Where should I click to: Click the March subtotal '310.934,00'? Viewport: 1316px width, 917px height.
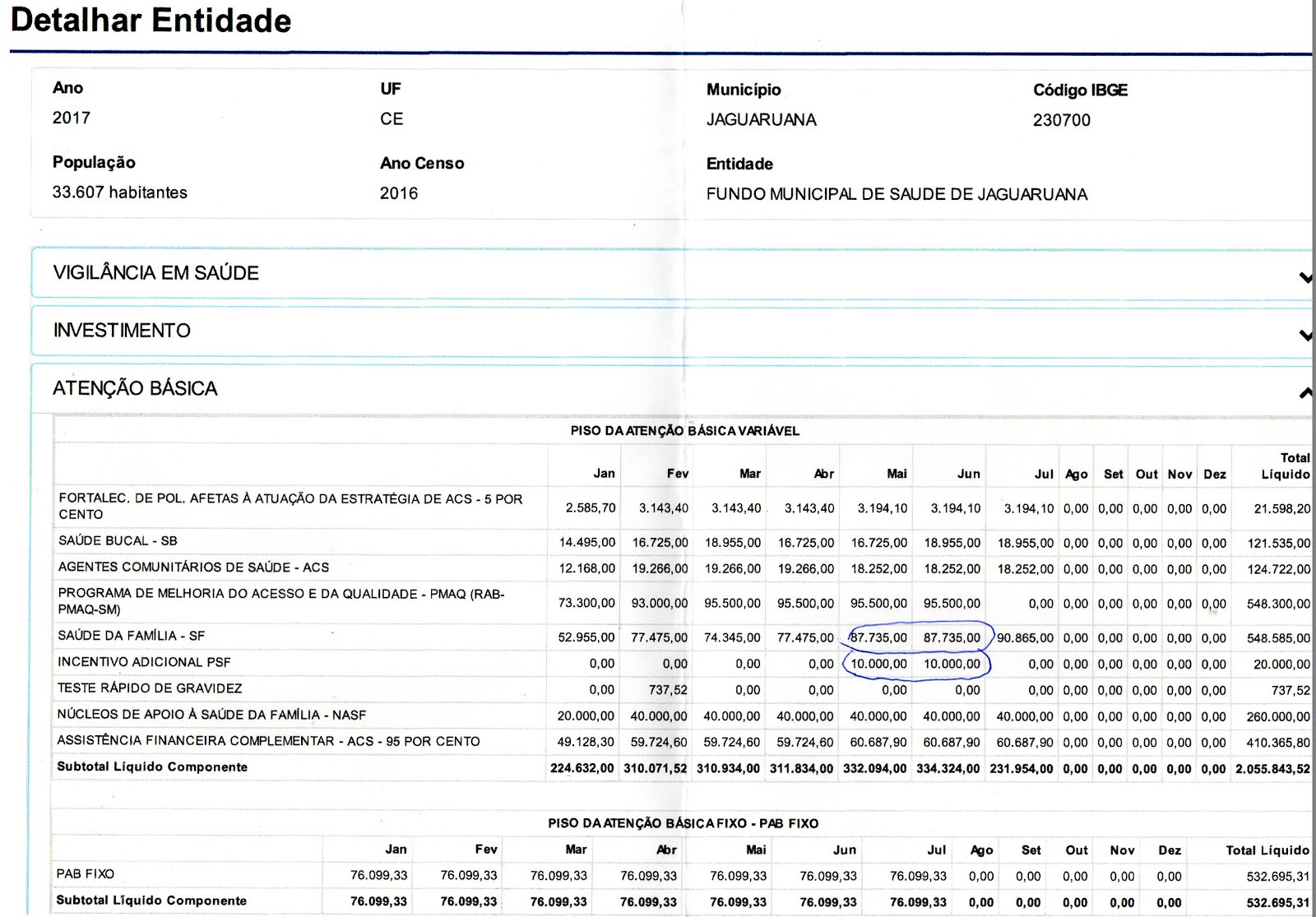(729, 769)
